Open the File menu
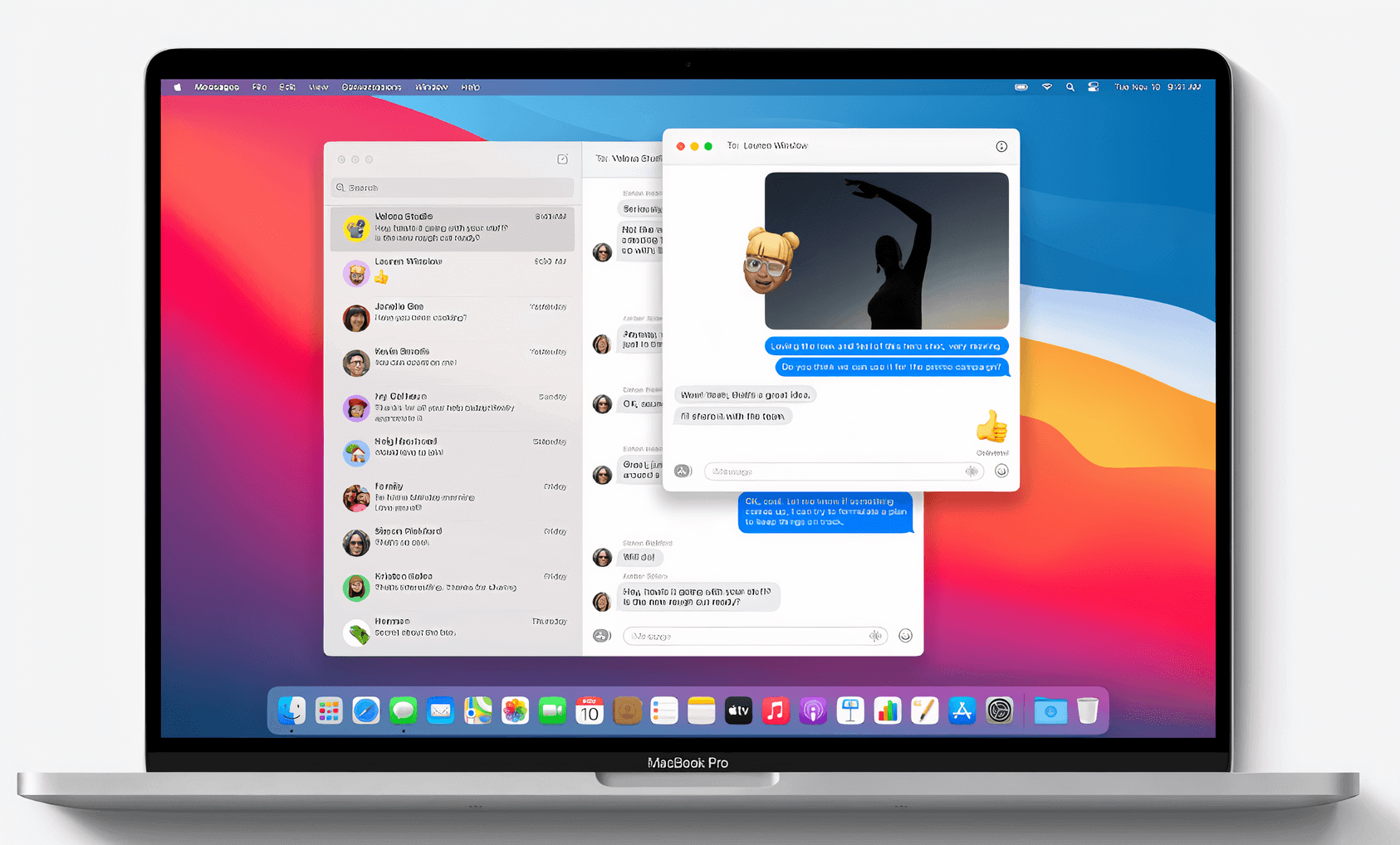Image resolution: width=1400 pixels, height=845 pixels. click(260, 87)
